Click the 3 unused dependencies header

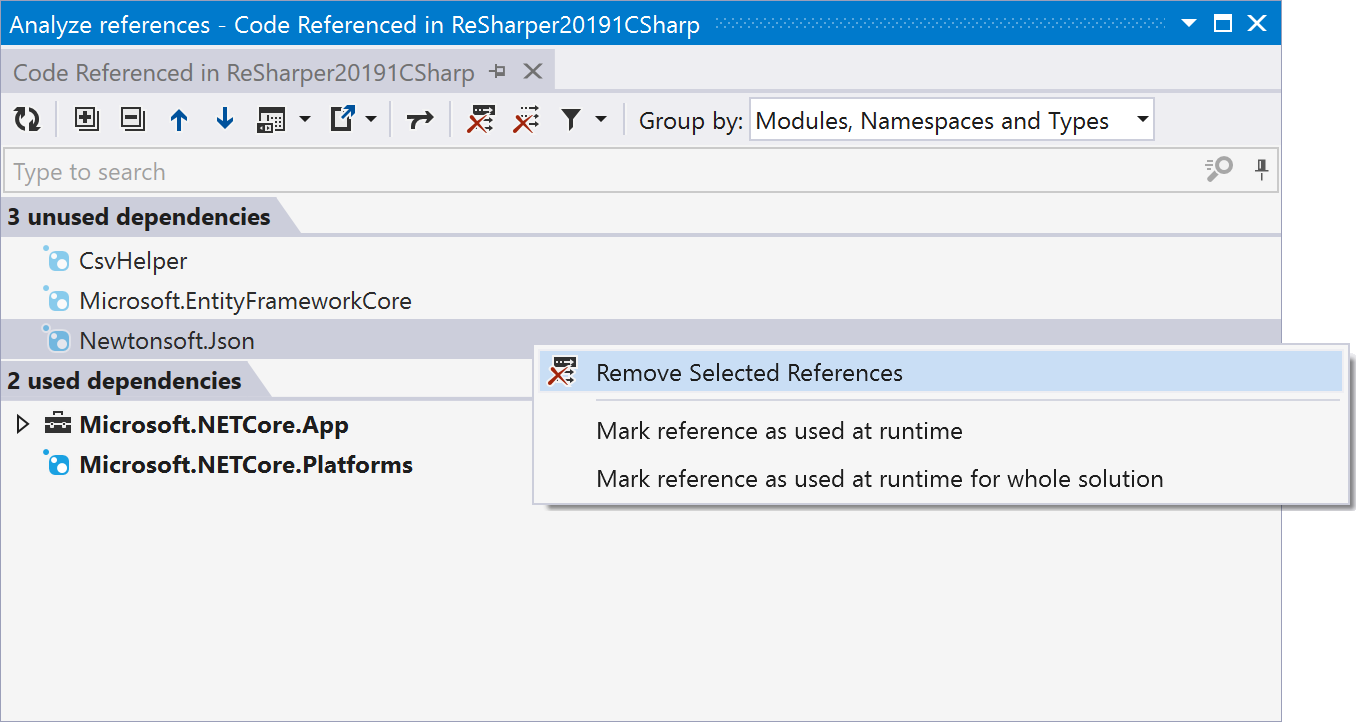[139, 217]
